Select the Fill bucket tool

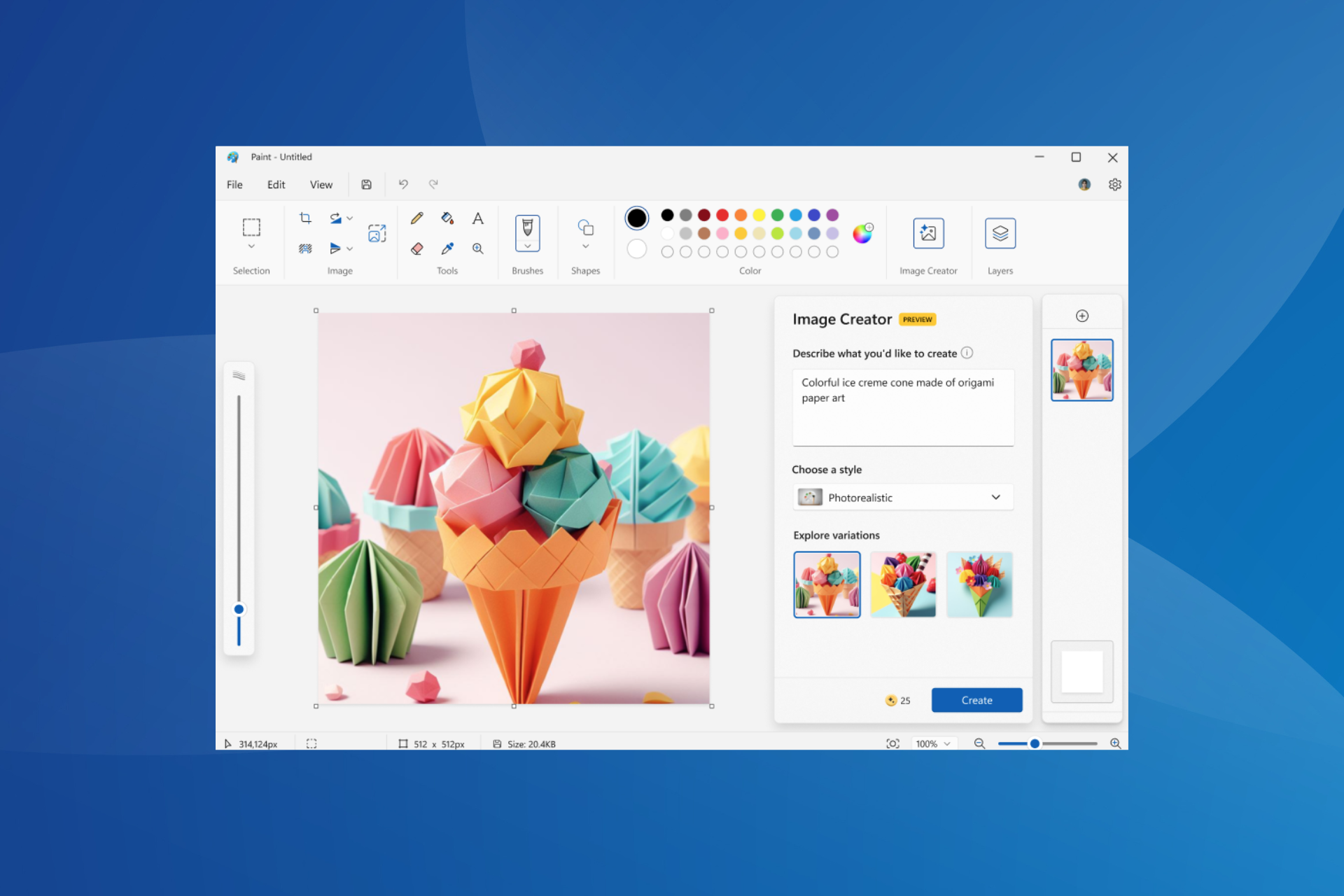(447, 218)
